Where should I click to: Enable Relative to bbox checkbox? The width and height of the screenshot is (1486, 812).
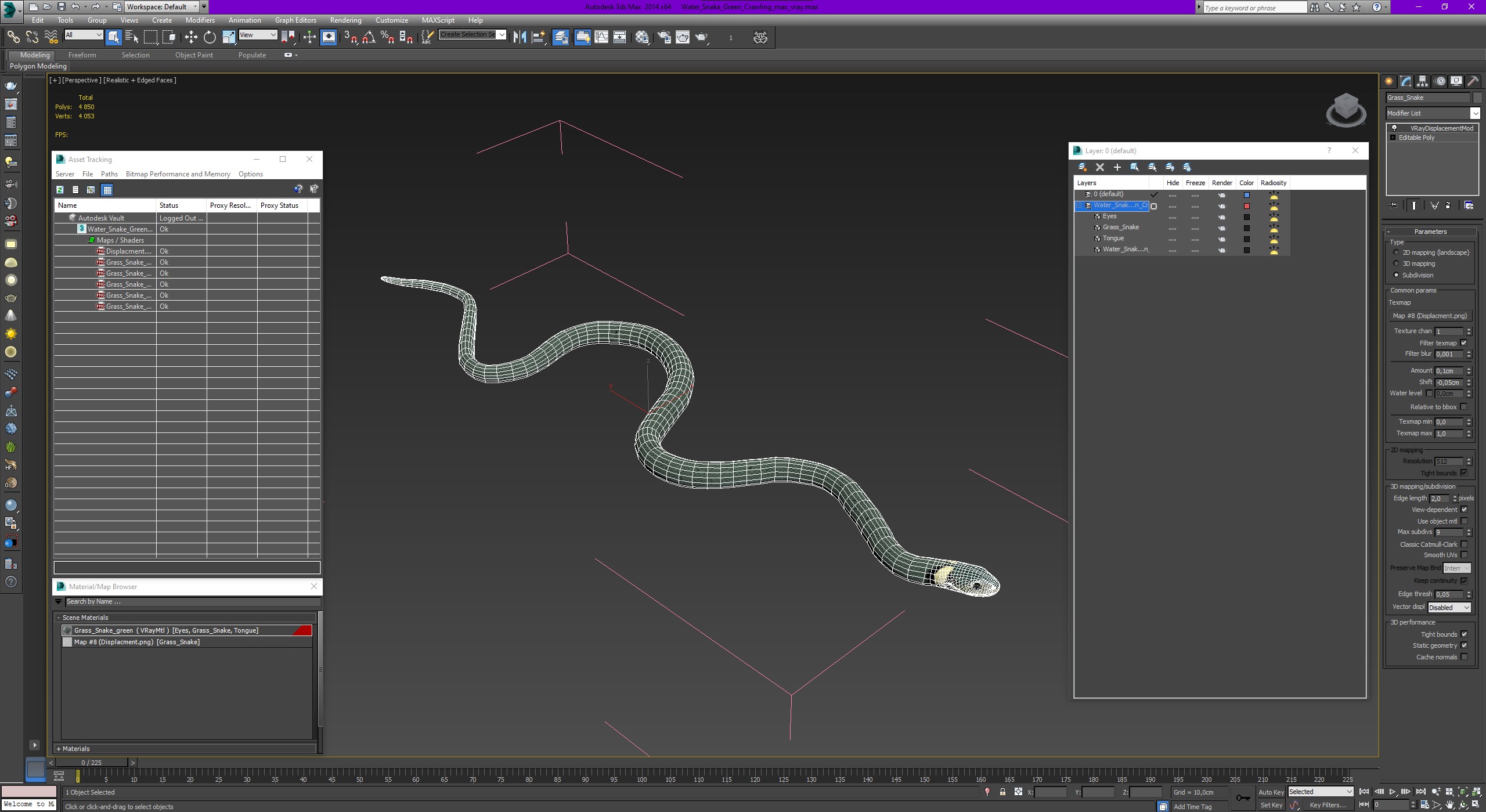(1463, 407)
